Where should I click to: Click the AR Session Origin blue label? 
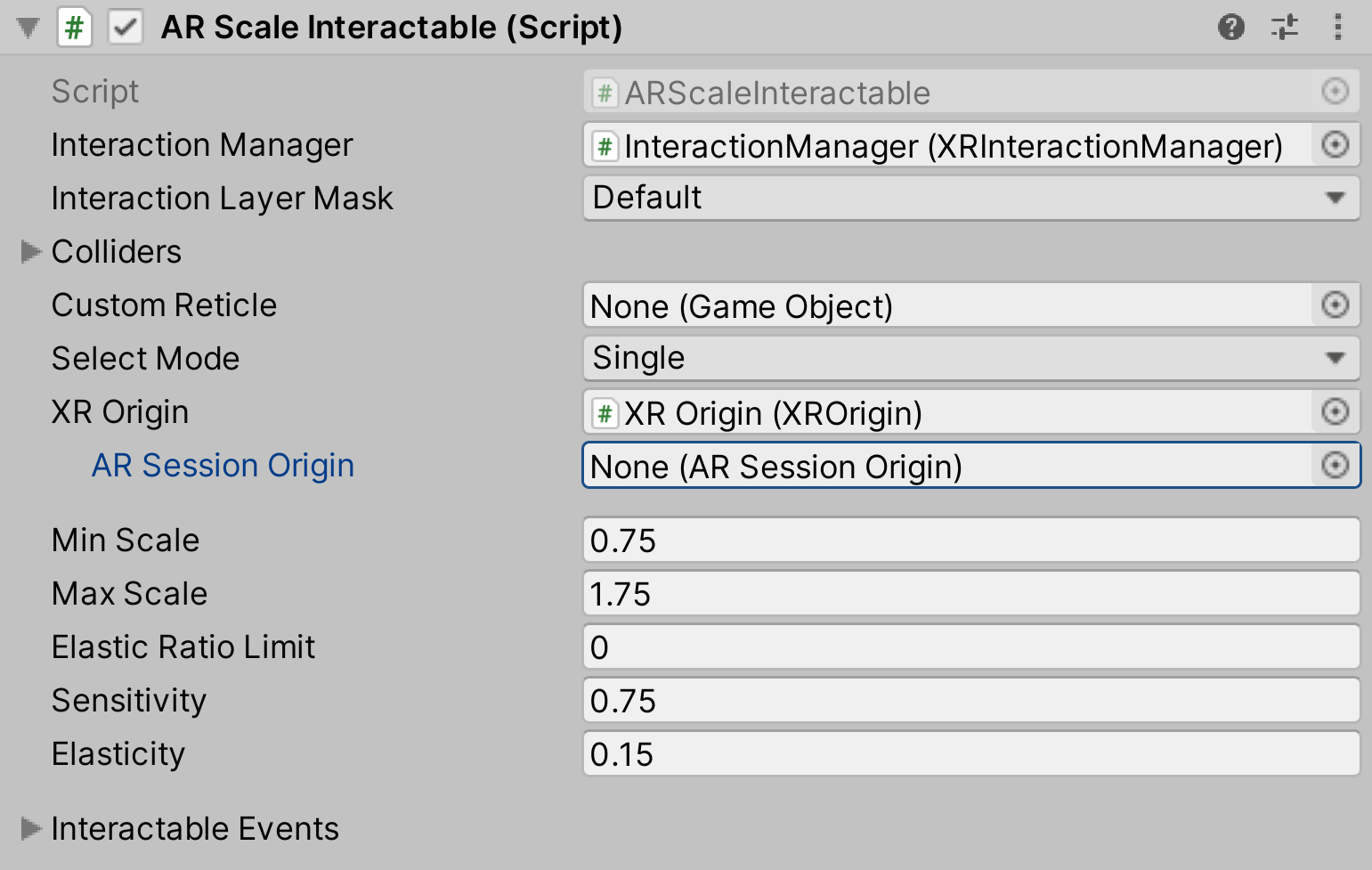[x=223, y=465]
